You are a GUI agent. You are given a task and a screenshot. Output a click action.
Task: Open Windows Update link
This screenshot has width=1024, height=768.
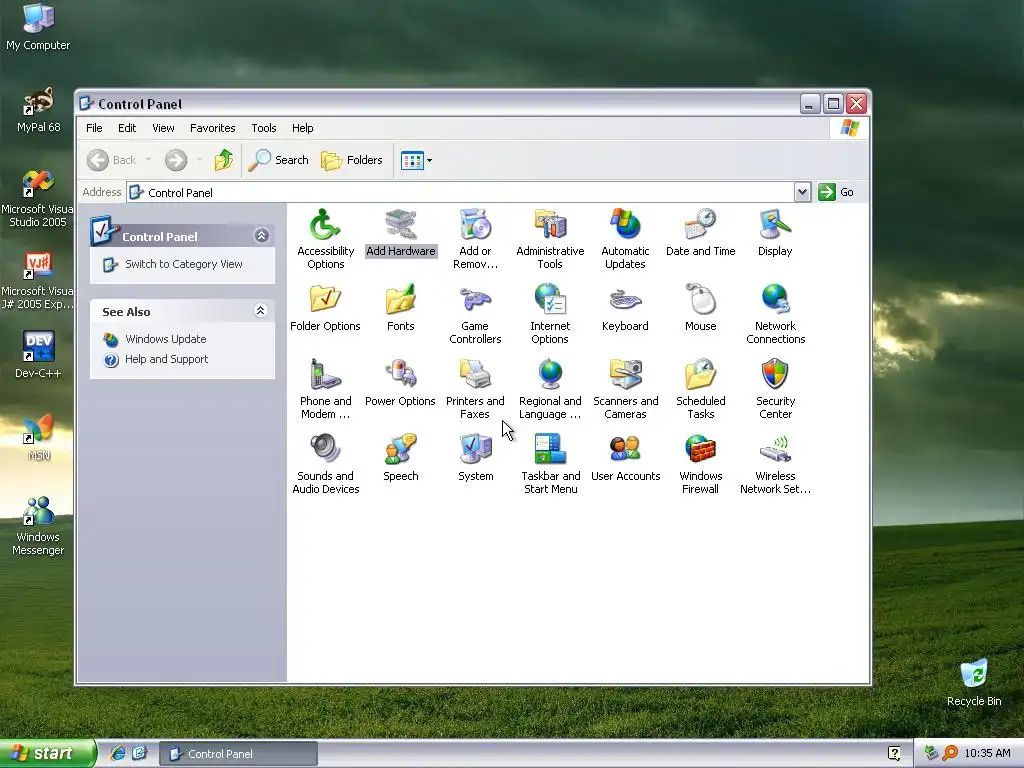coord(165,339)
